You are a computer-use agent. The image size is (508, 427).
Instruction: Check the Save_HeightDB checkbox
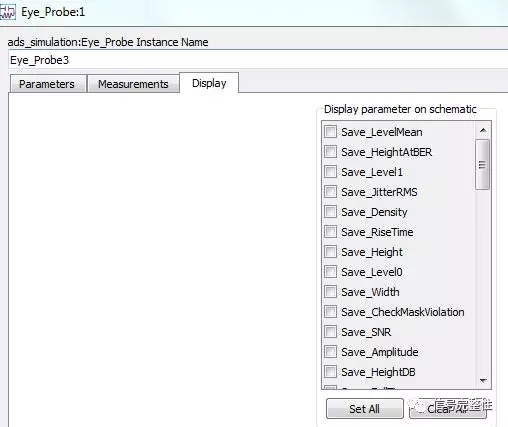[x=330, y=372]
